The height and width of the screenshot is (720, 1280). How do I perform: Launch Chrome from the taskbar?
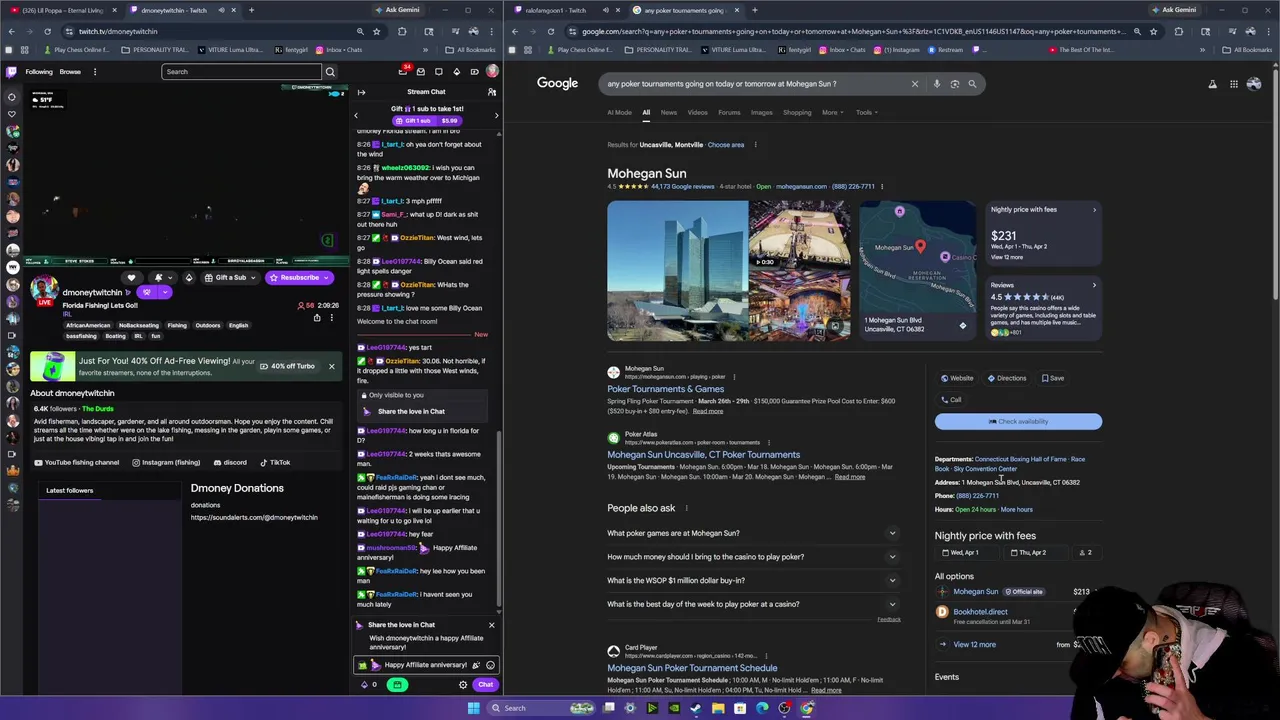tap(807, 708)
